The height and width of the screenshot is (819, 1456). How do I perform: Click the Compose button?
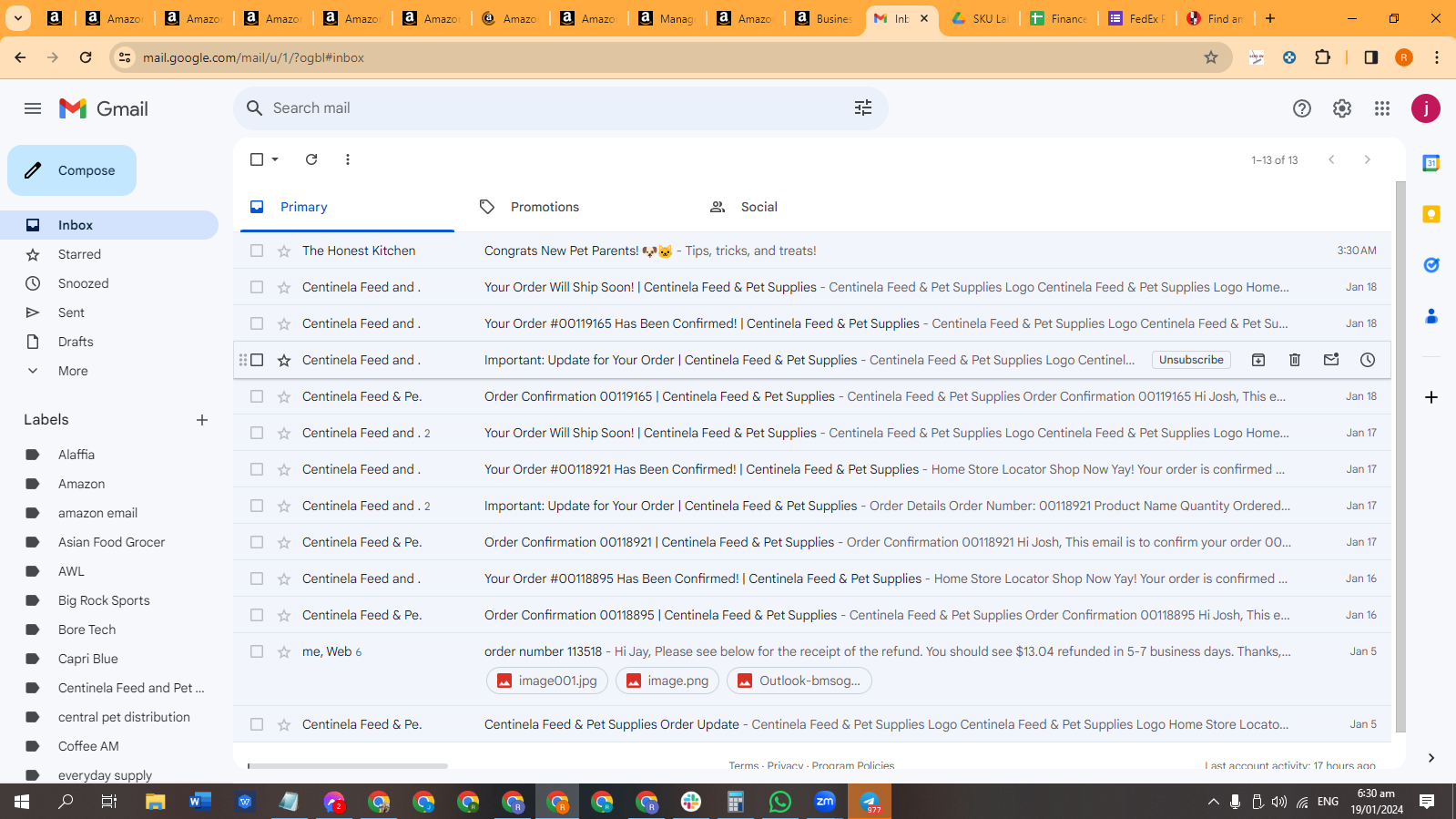point(72,170)
